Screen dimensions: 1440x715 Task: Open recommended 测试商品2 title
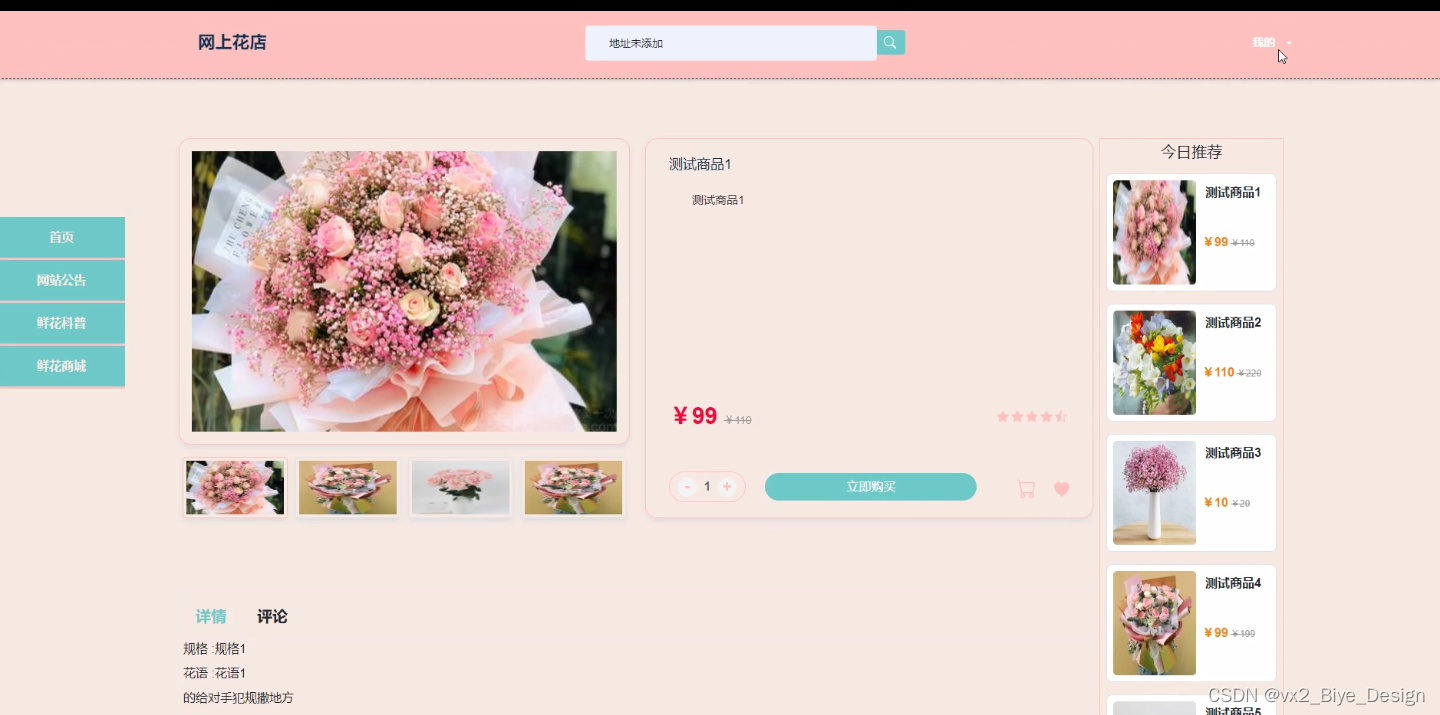(x=1233, y=323)
